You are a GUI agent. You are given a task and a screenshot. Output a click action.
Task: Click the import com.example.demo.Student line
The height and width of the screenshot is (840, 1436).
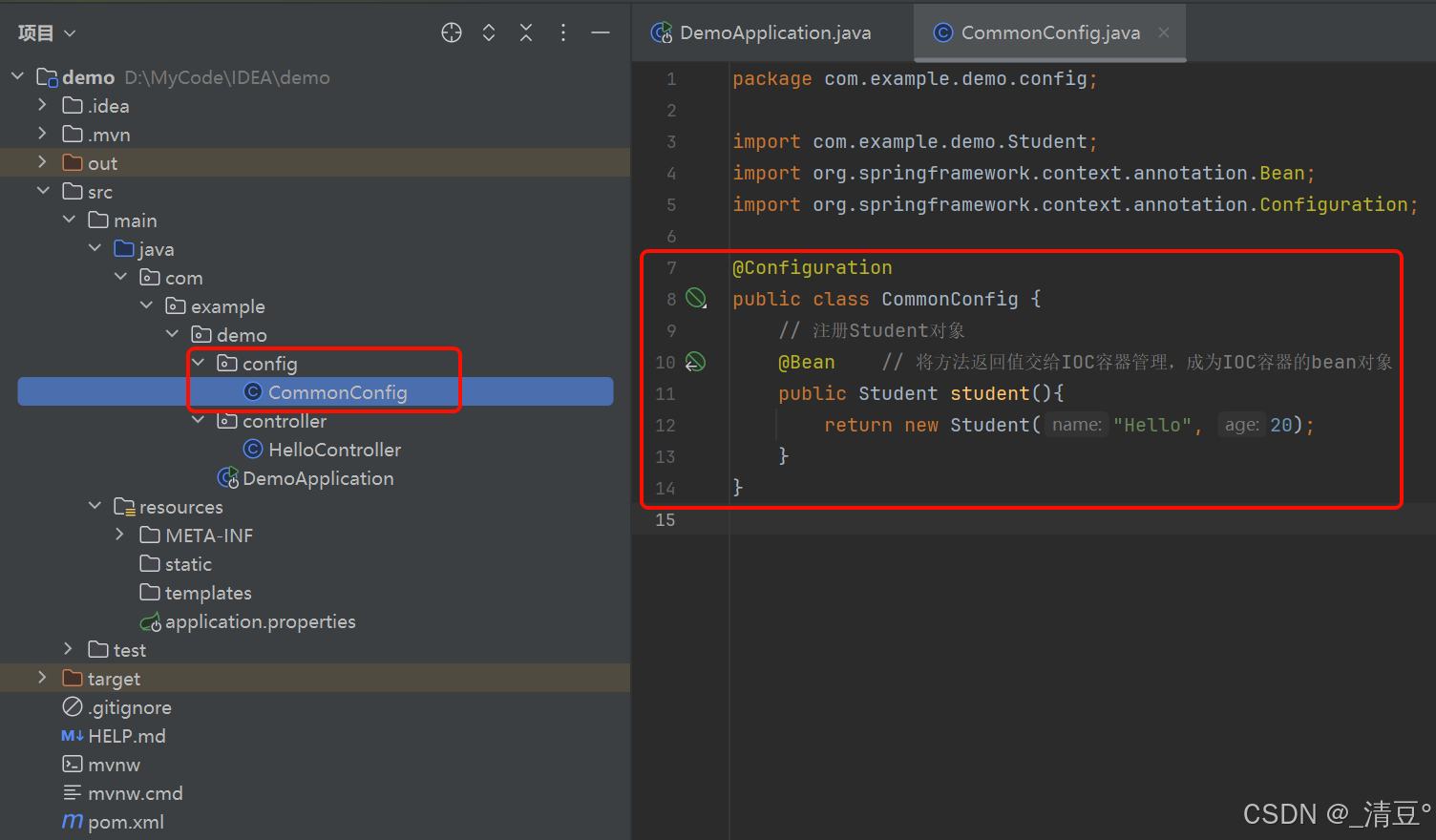[915, 141]
